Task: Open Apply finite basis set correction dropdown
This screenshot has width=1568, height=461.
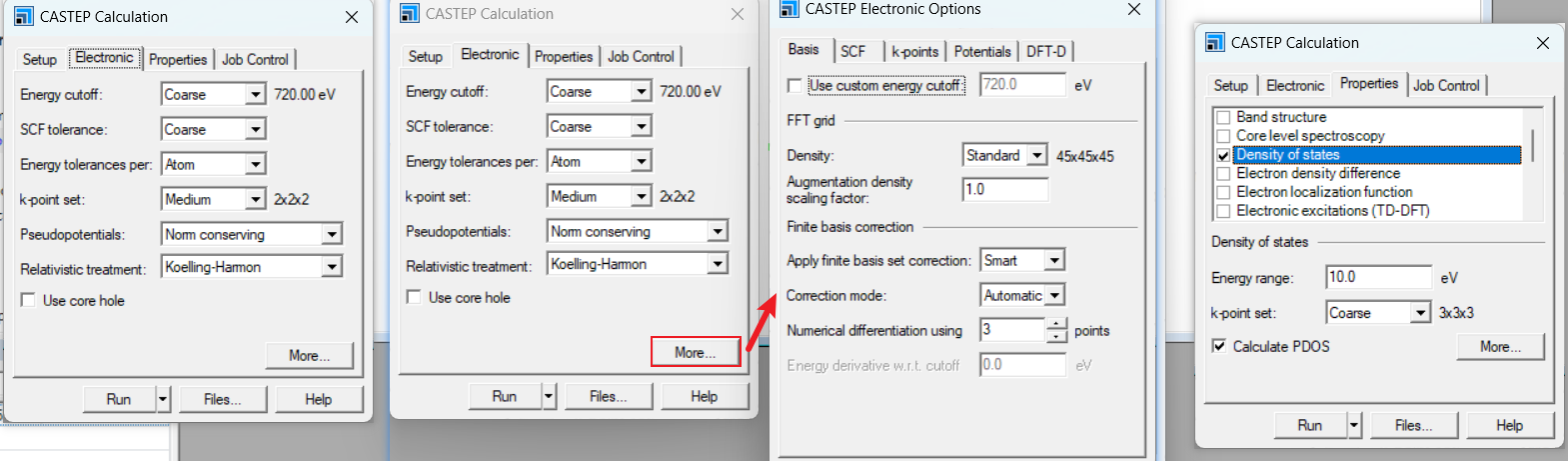Action: click(1054, 261)
